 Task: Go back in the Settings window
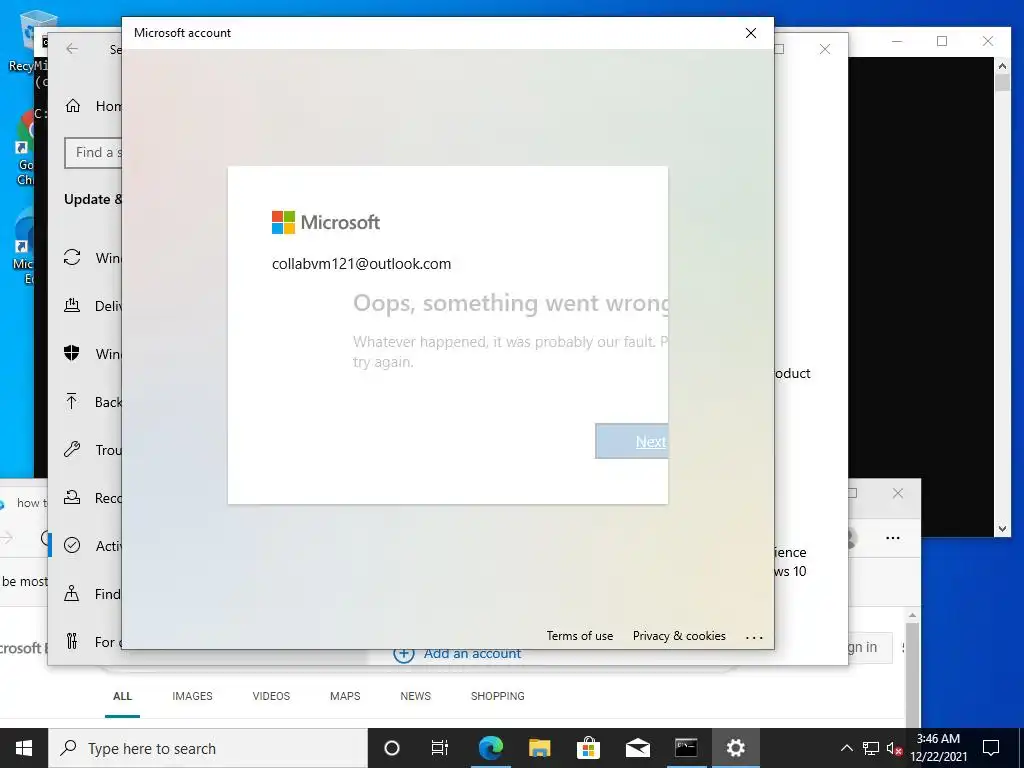pos(72,49)
